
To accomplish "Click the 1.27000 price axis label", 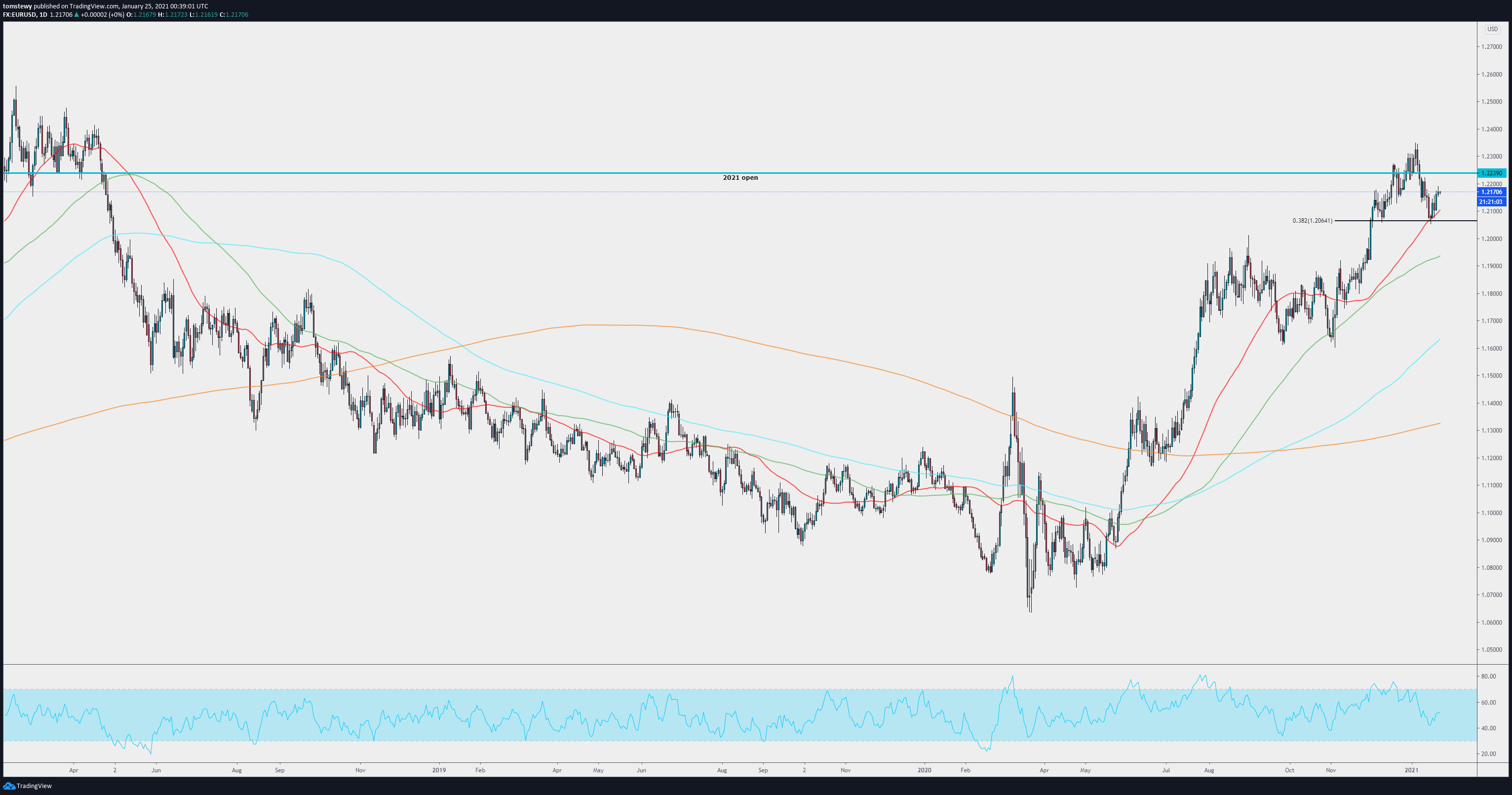I will pyautogui.click(x=1491, y=46).
